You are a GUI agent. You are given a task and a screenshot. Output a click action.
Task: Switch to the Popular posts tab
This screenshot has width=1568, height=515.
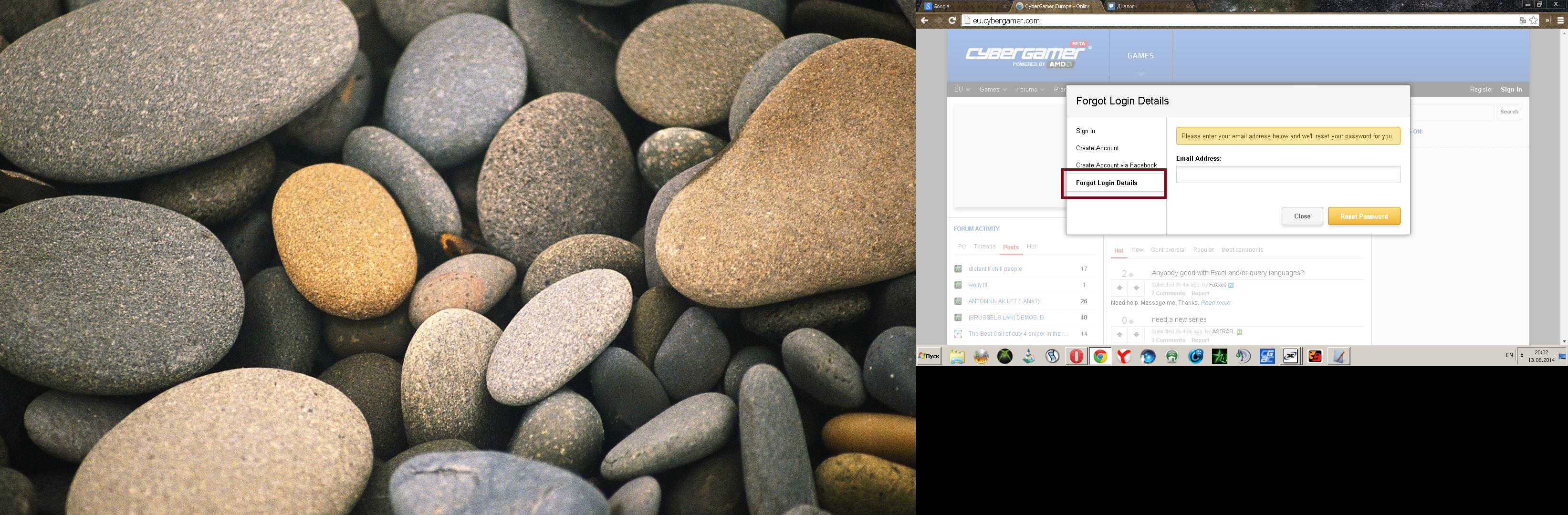(1203, 250)
